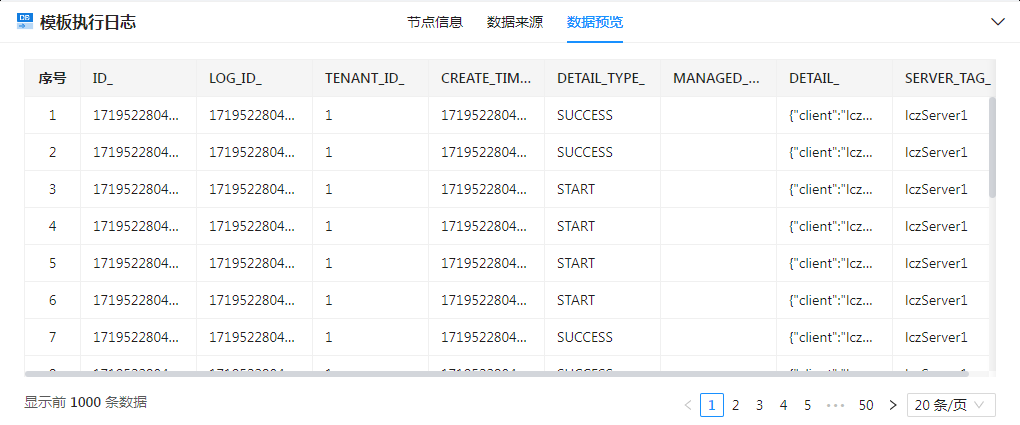This screenshot has width=1020, height=425.
Task: Open the 数据来源 tab
Action: (x=514, y=21)
